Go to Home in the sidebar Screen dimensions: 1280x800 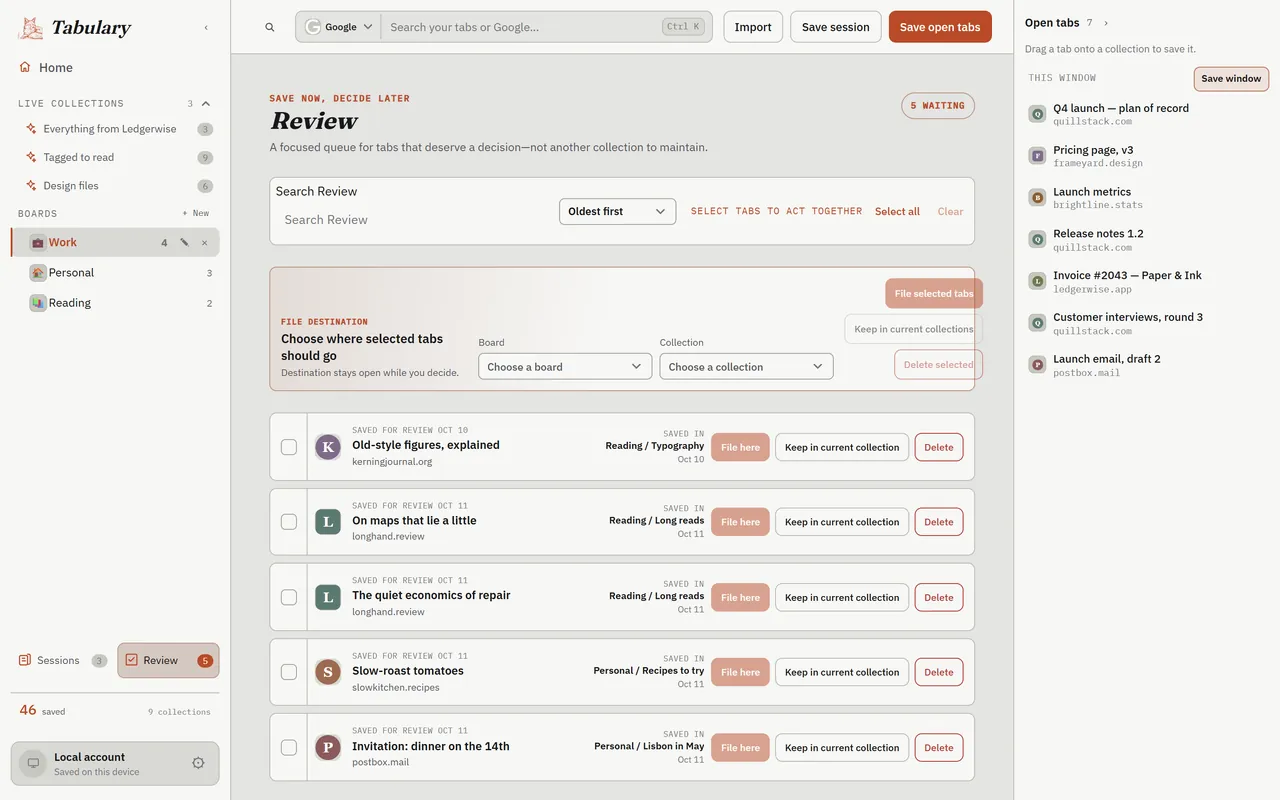115,67
